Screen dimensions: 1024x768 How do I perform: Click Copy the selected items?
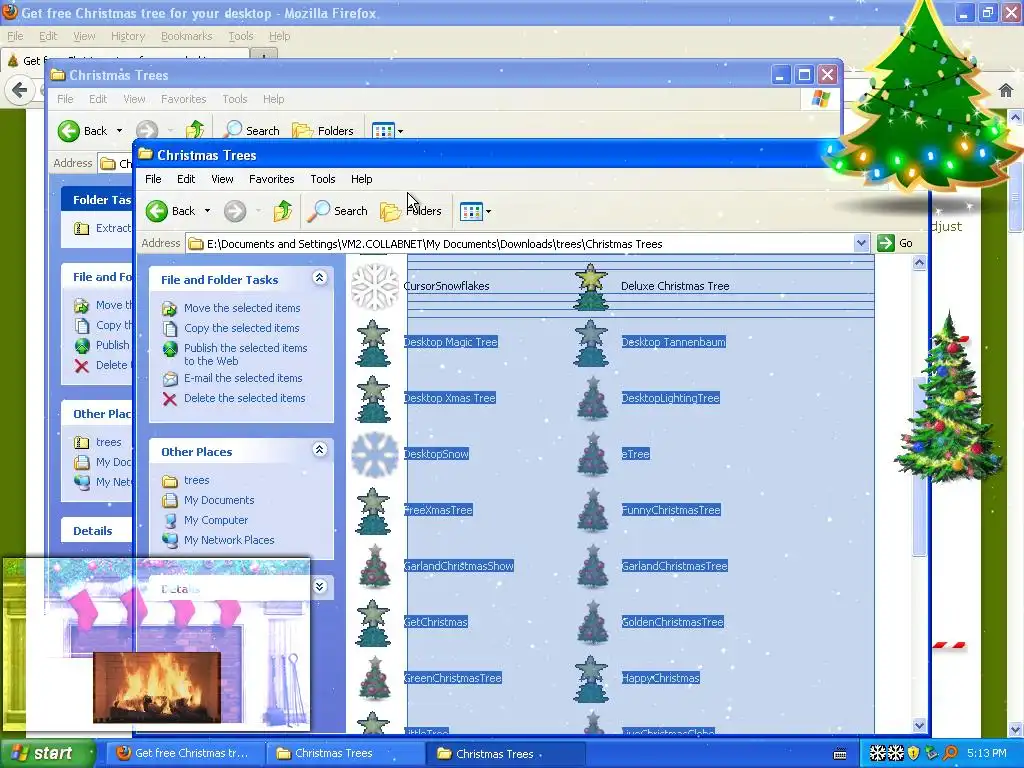point(242,328)
